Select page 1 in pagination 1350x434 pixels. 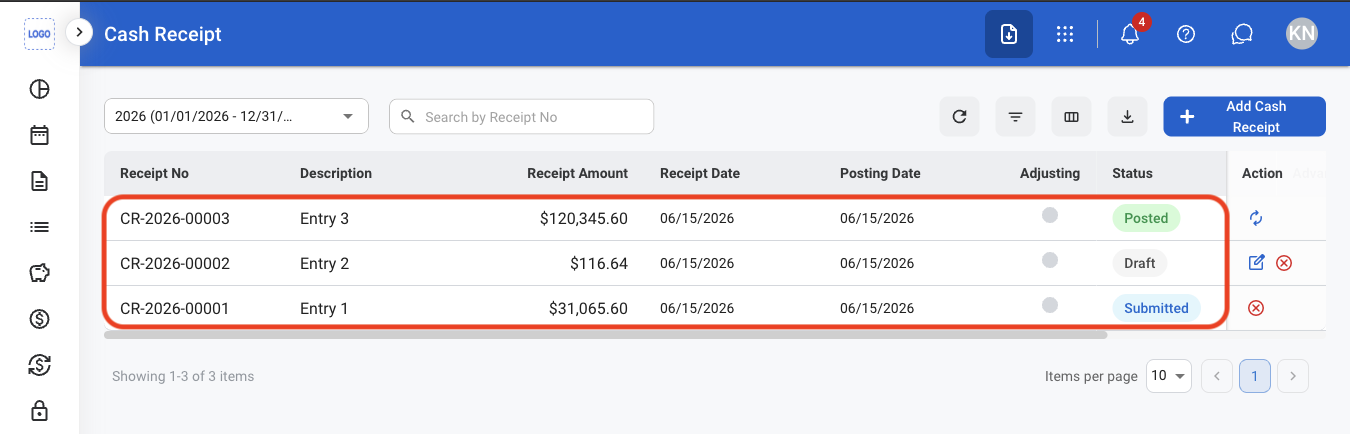(1255, 376)
